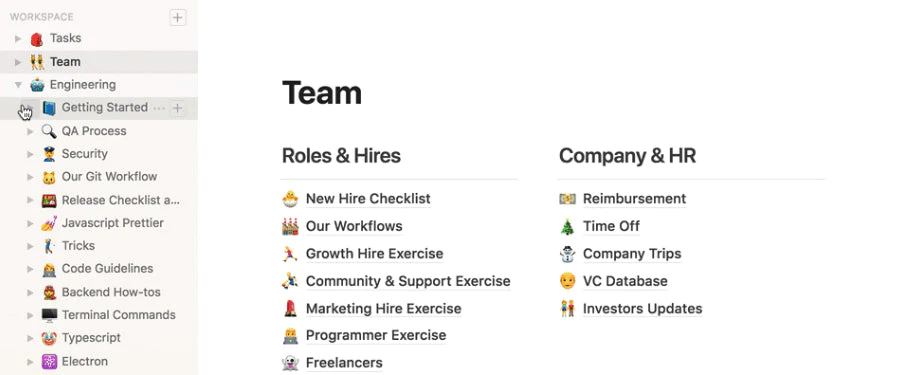Click the Electron atom icon in sidebar

49,362
